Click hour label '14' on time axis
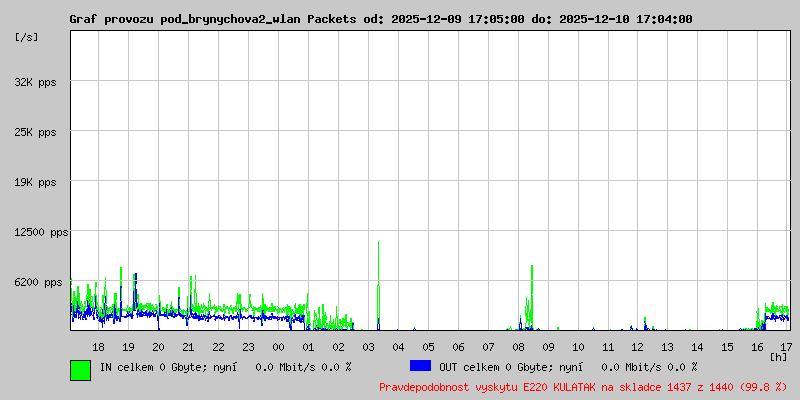Screen dimensions: 800x400 [x=698, y=347]
